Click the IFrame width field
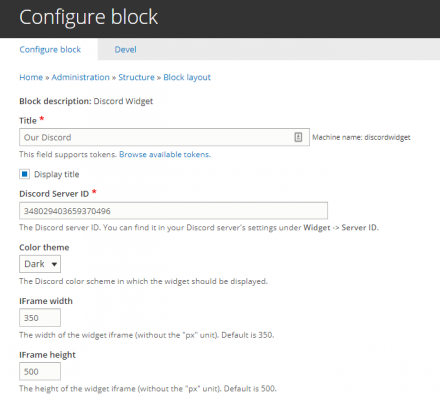The height and width of the screenshot is (403, 440). click(40, 318)
